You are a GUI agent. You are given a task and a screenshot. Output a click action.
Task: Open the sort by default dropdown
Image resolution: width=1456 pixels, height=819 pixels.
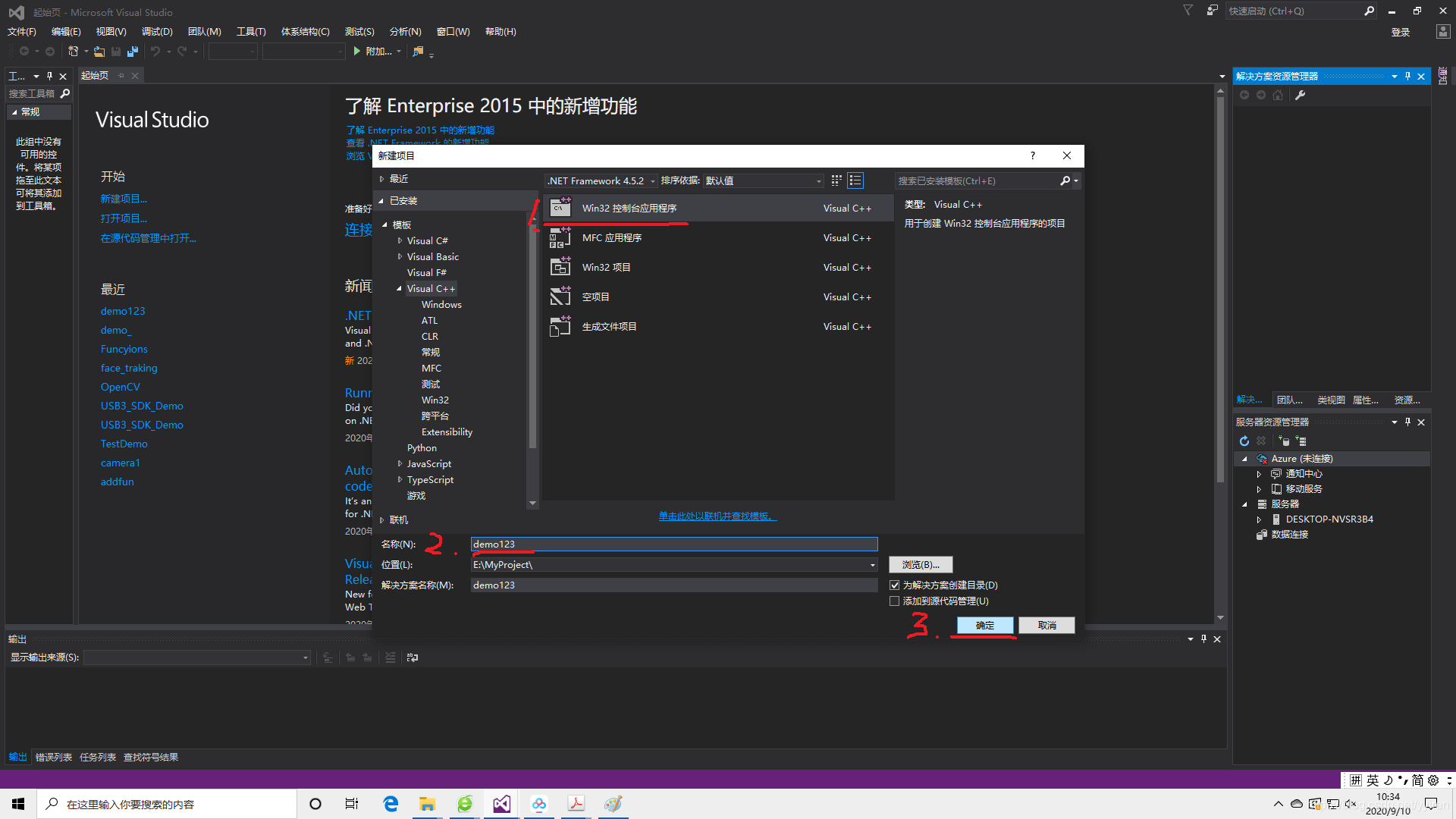coord(763,180)
